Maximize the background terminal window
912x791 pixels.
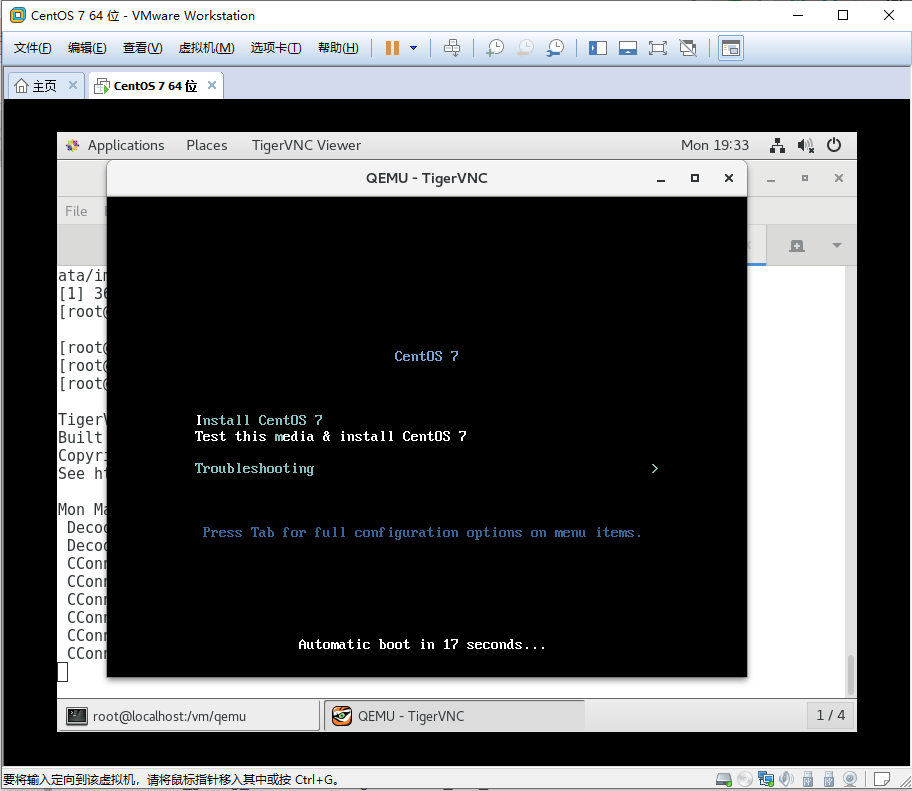click(805, 178)
